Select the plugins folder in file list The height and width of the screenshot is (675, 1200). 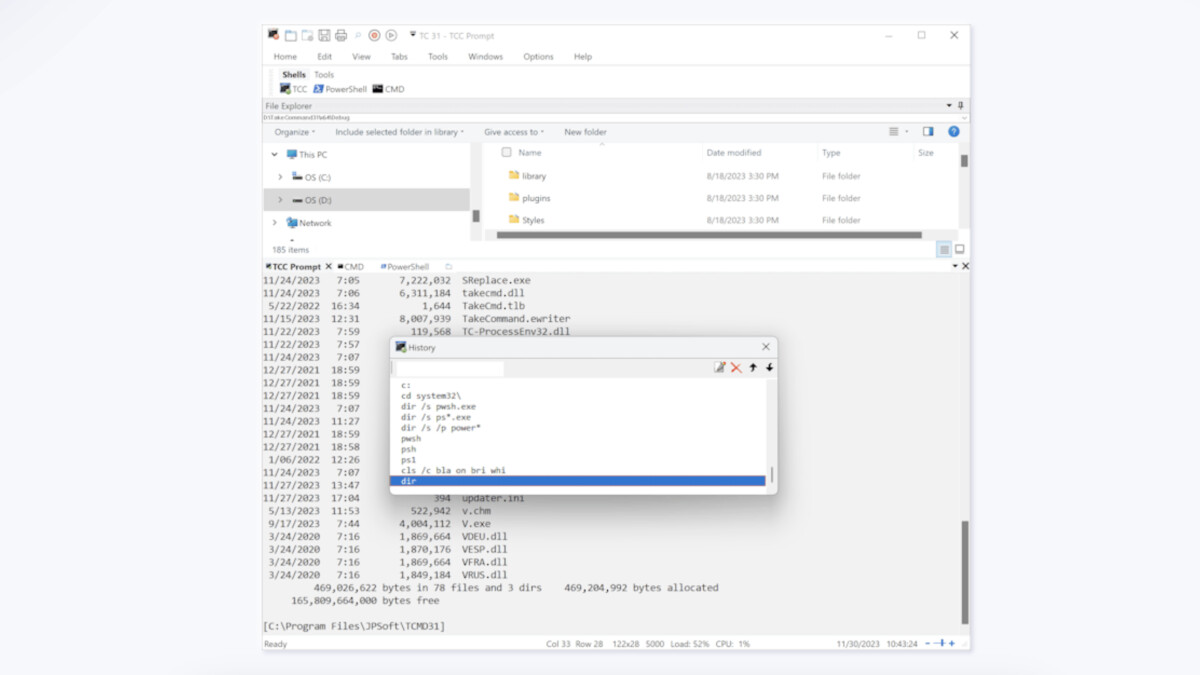tap(529, 198)
